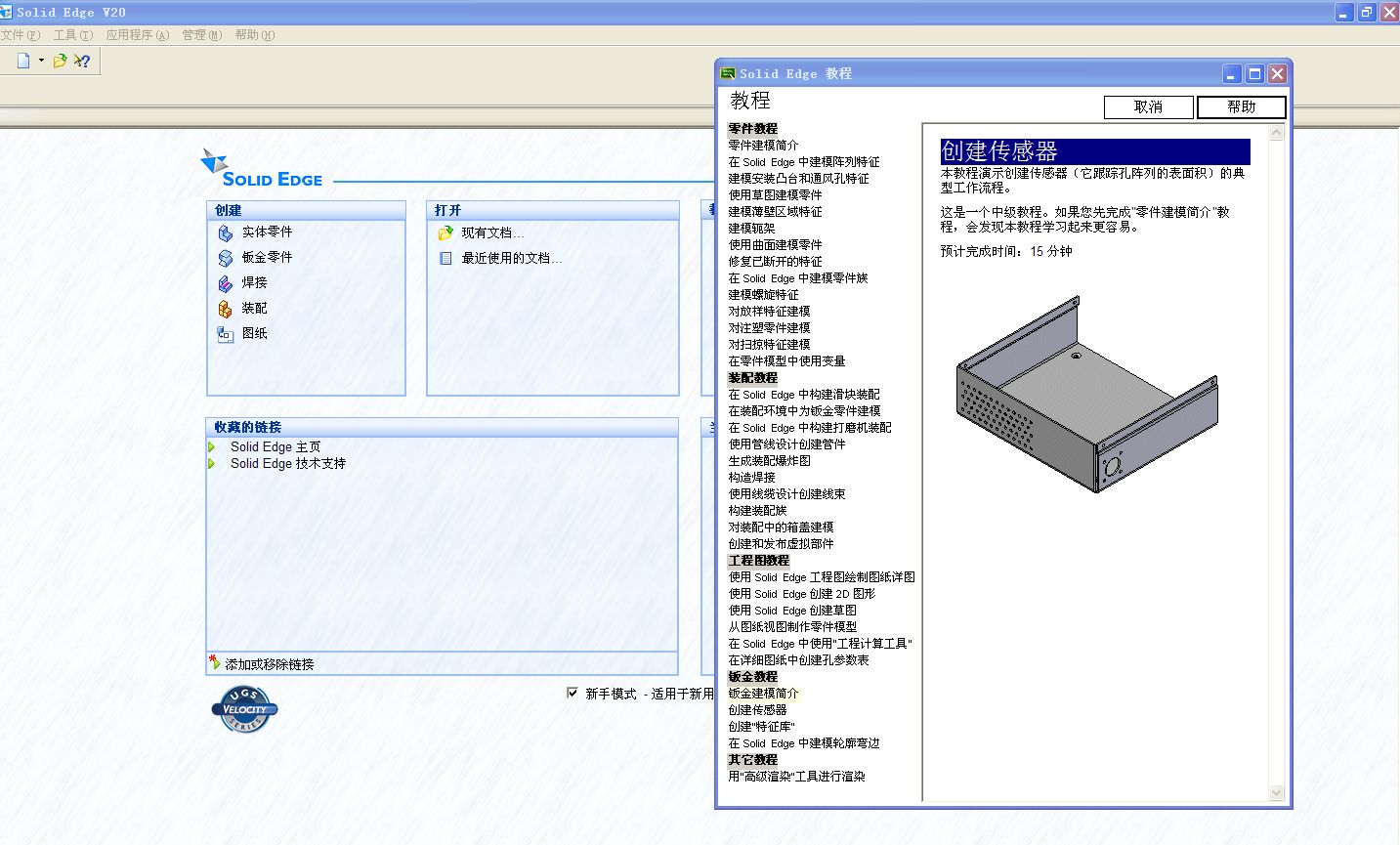This screenshot has height=845, width=1400.
Task: Click the Open file toolbar icon
Action: (60, 61)
